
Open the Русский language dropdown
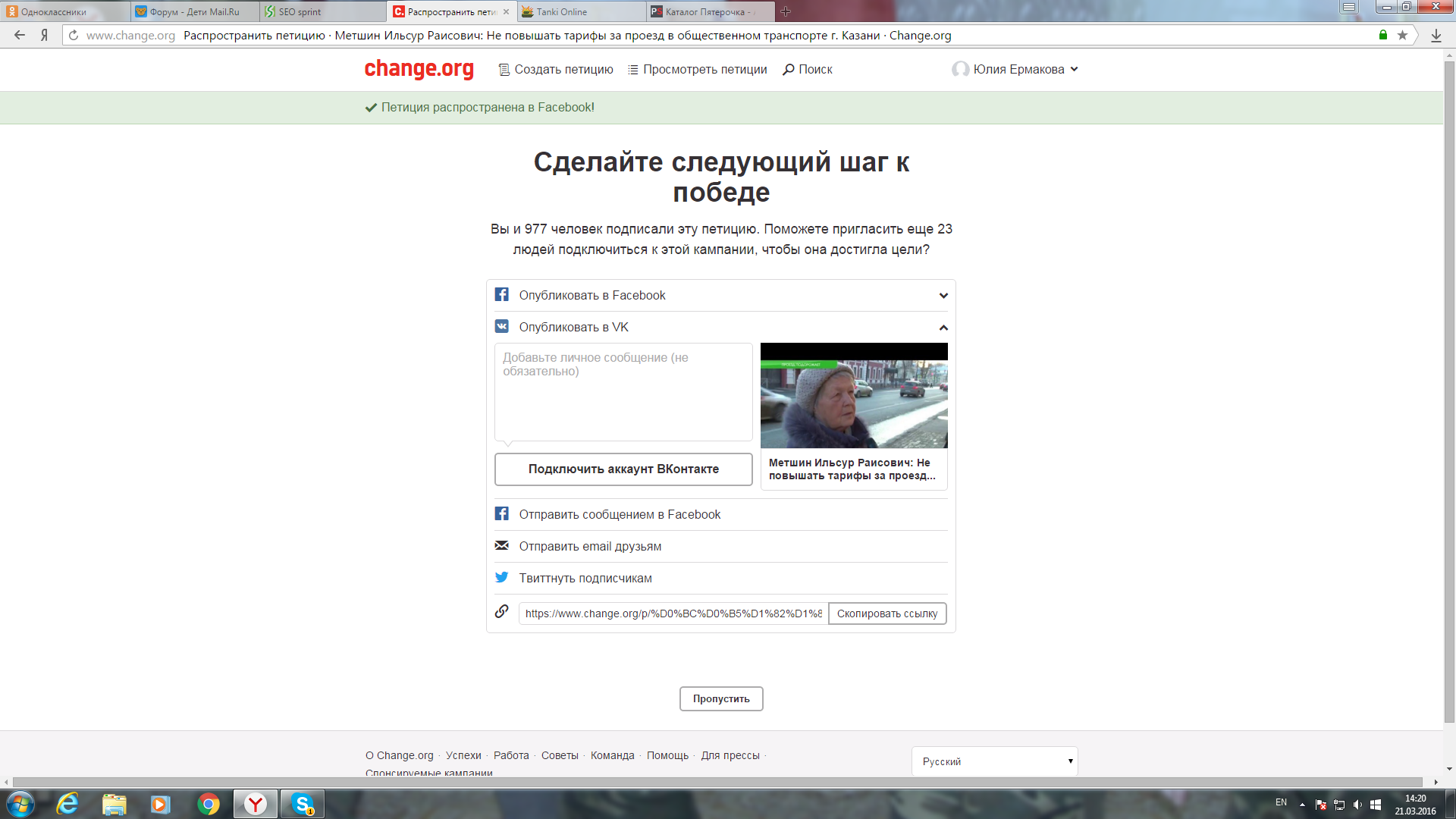[x=994, y=761]
